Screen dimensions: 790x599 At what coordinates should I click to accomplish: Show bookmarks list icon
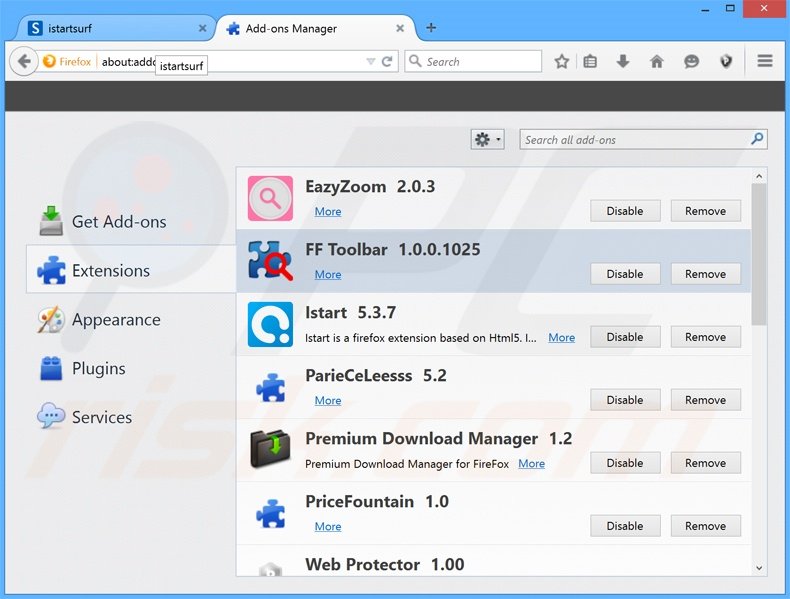click(590, 61)
